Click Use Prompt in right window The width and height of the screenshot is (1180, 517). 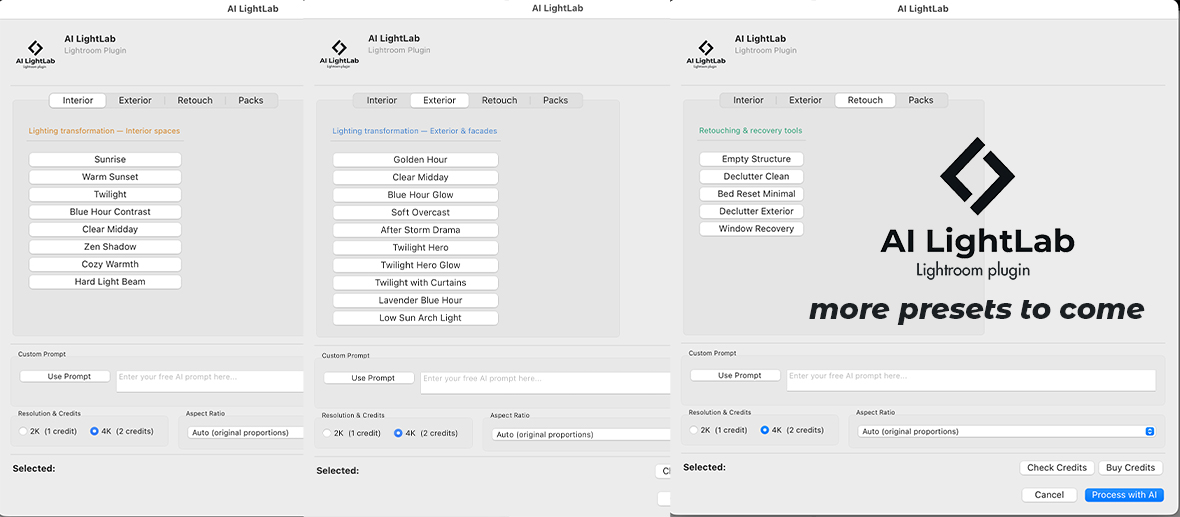(x=736, y=375)
